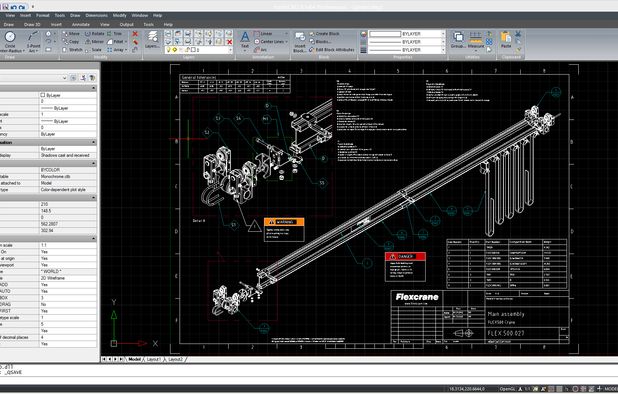Select the Text annotation tool
The height and width of the screenshot is (394, 618).
[245, 41]
